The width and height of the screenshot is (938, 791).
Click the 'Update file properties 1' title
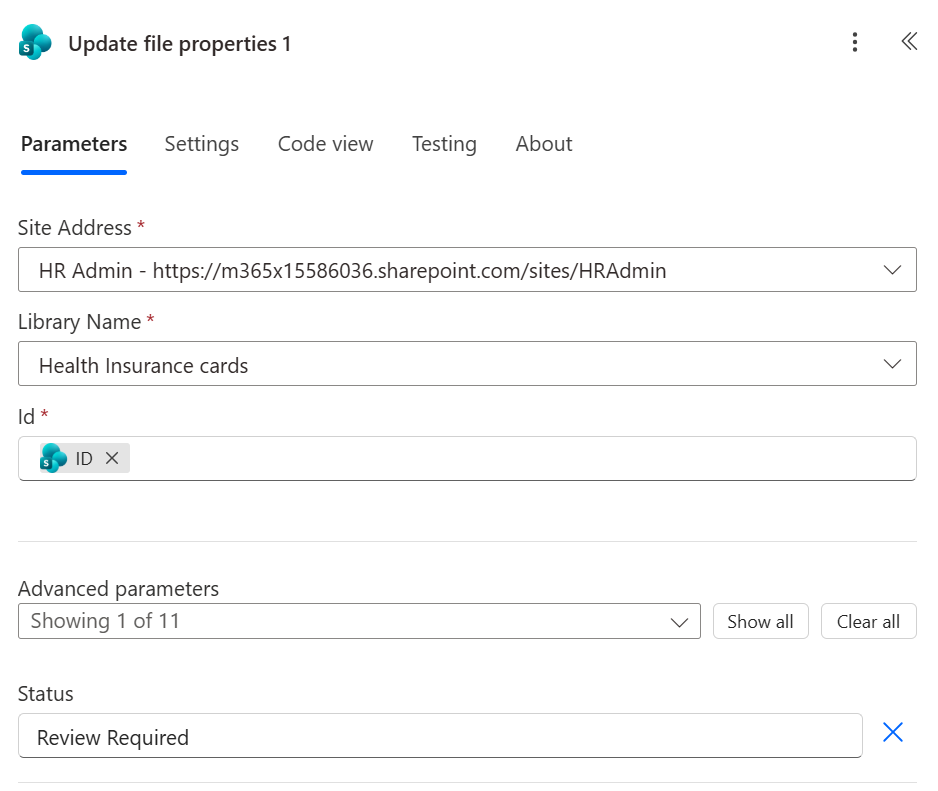click(179, 44)
